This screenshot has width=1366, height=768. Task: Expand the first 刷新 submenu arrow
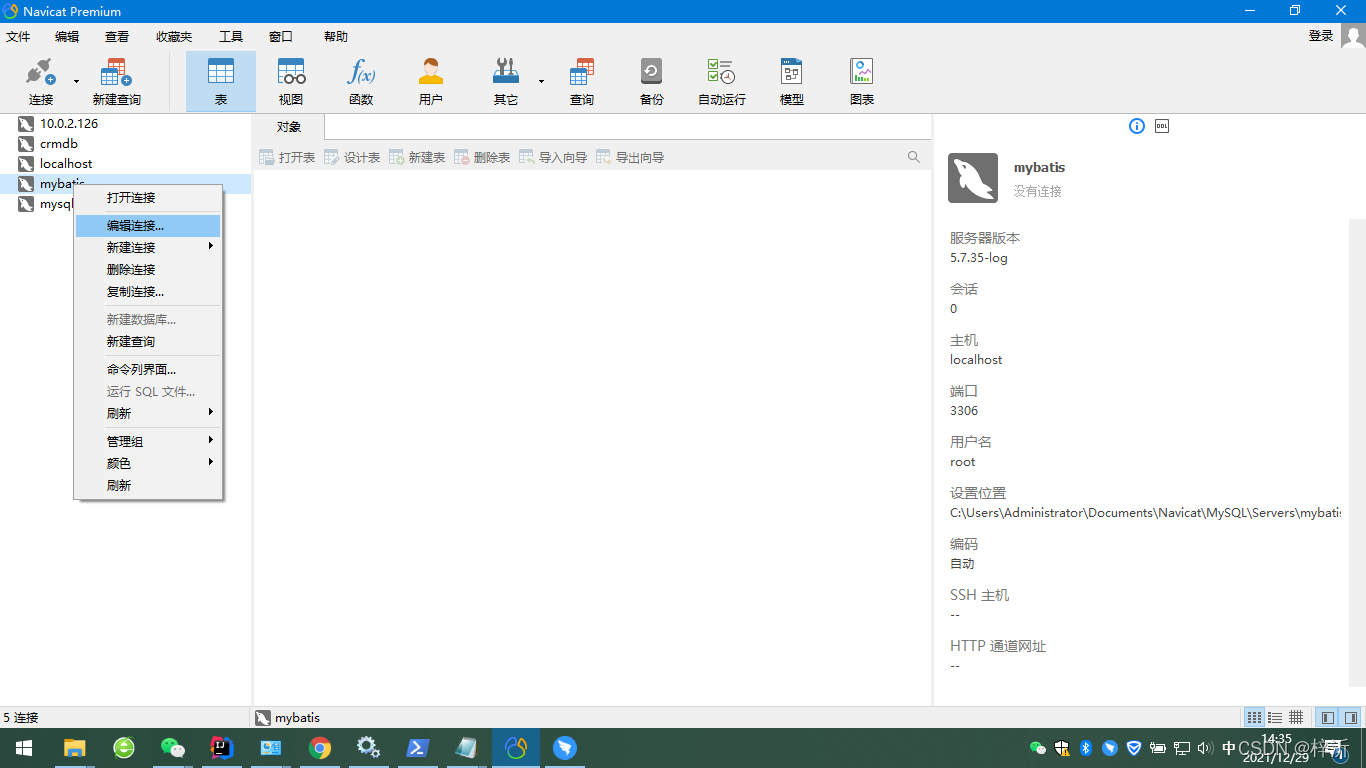pos(211,412)
